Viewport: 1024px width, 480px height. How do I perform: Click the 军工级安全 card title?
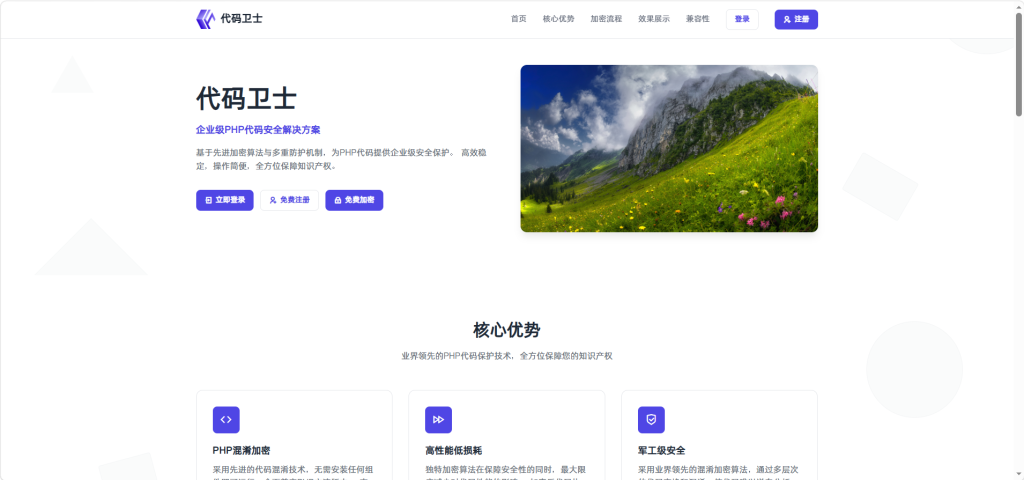coord(662,451)
